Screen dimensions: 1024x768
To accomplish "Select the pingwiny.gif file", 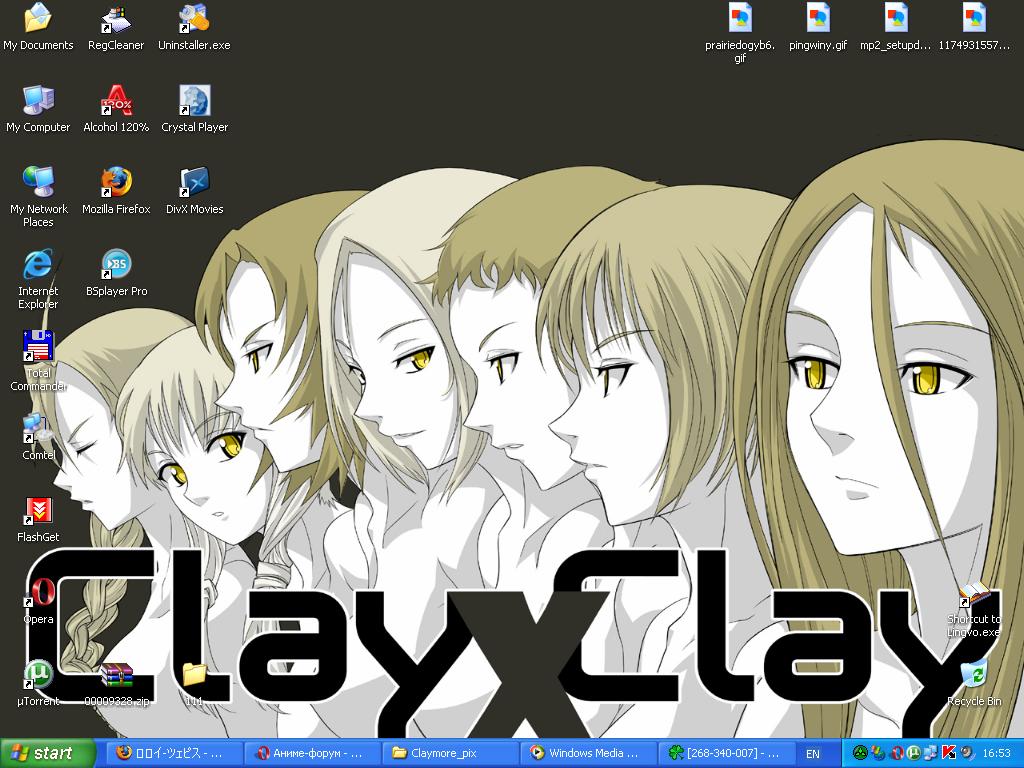I will click(818, 26).
